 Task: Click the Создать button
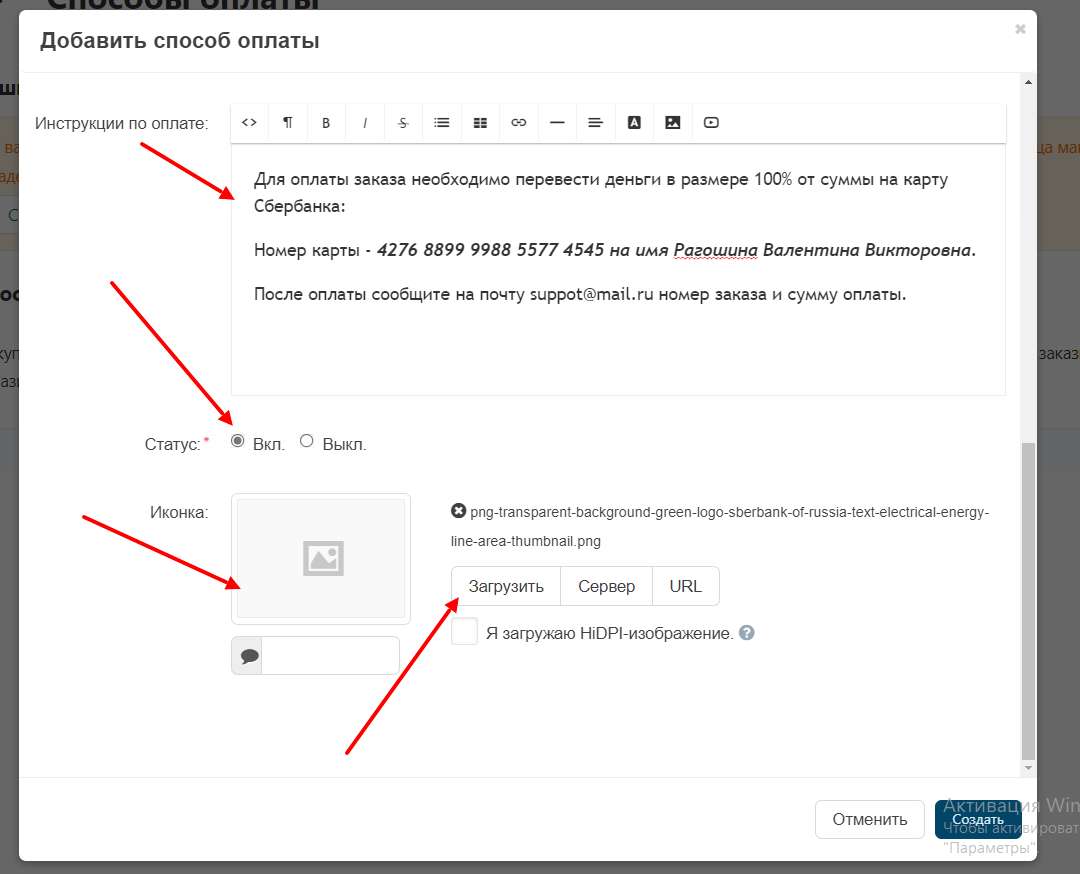pyautogui.click(x=978, y=820)
